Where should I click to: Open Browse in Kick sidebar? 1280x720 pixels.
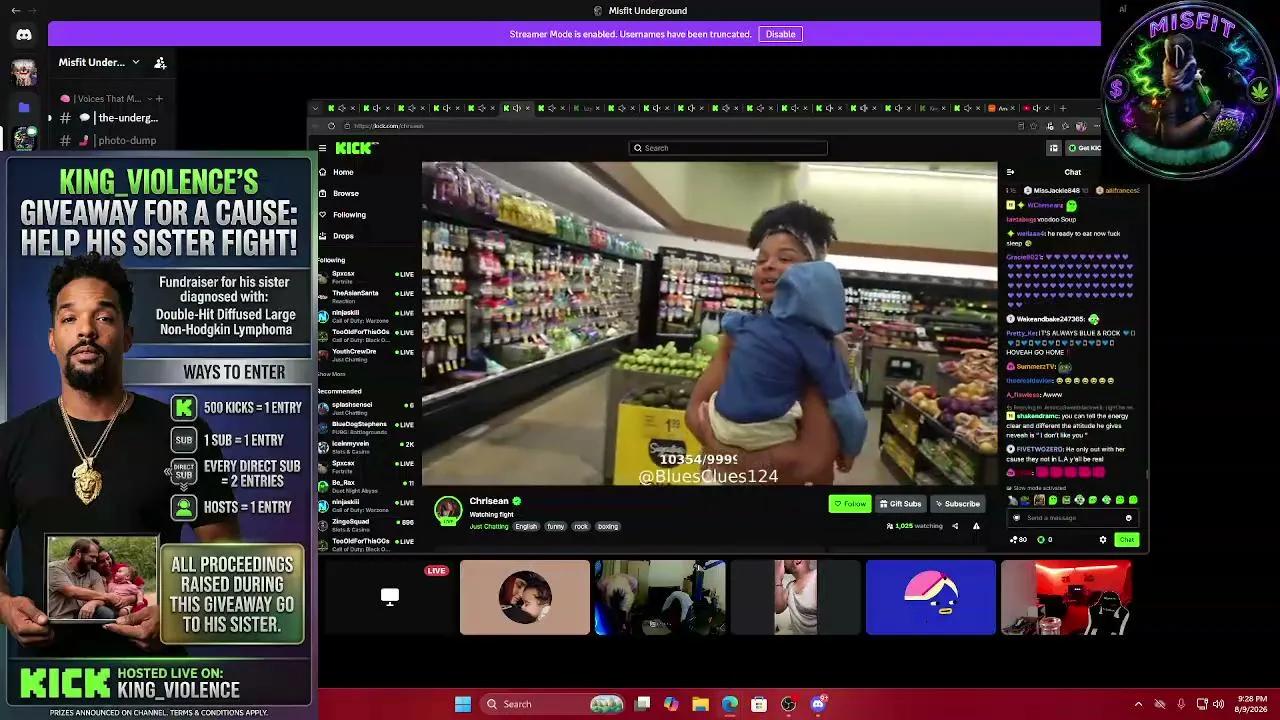tap(346, 193)
